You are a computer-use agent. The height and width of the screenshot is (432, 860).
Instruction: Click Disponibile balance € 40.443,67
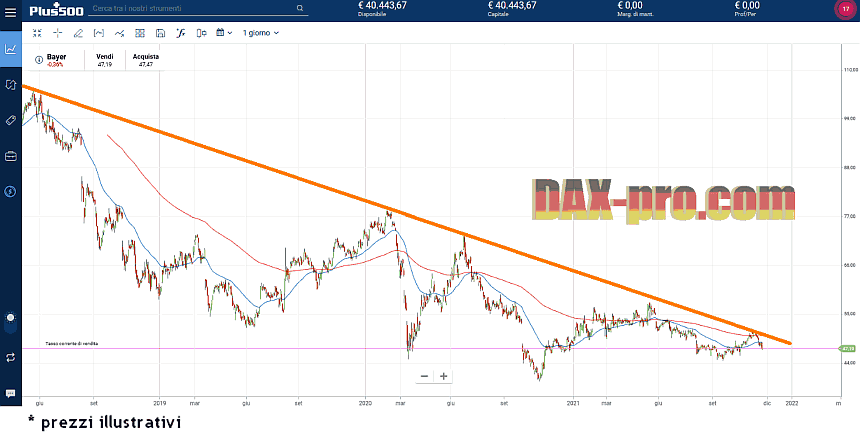pyautogui.click(x=382, y=5)
